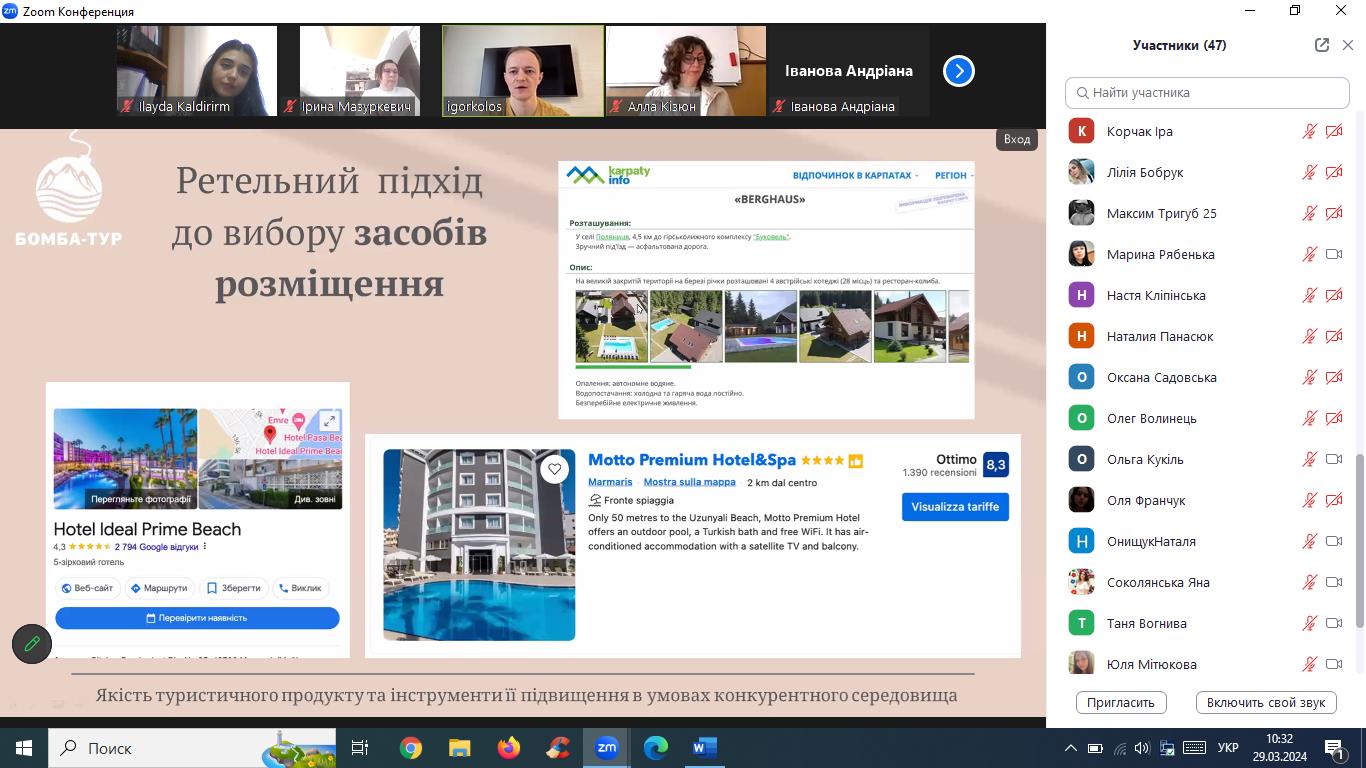Open Firefox from the taskbar
Screen dimensions: 1366x768
click(x=509, y=747)
